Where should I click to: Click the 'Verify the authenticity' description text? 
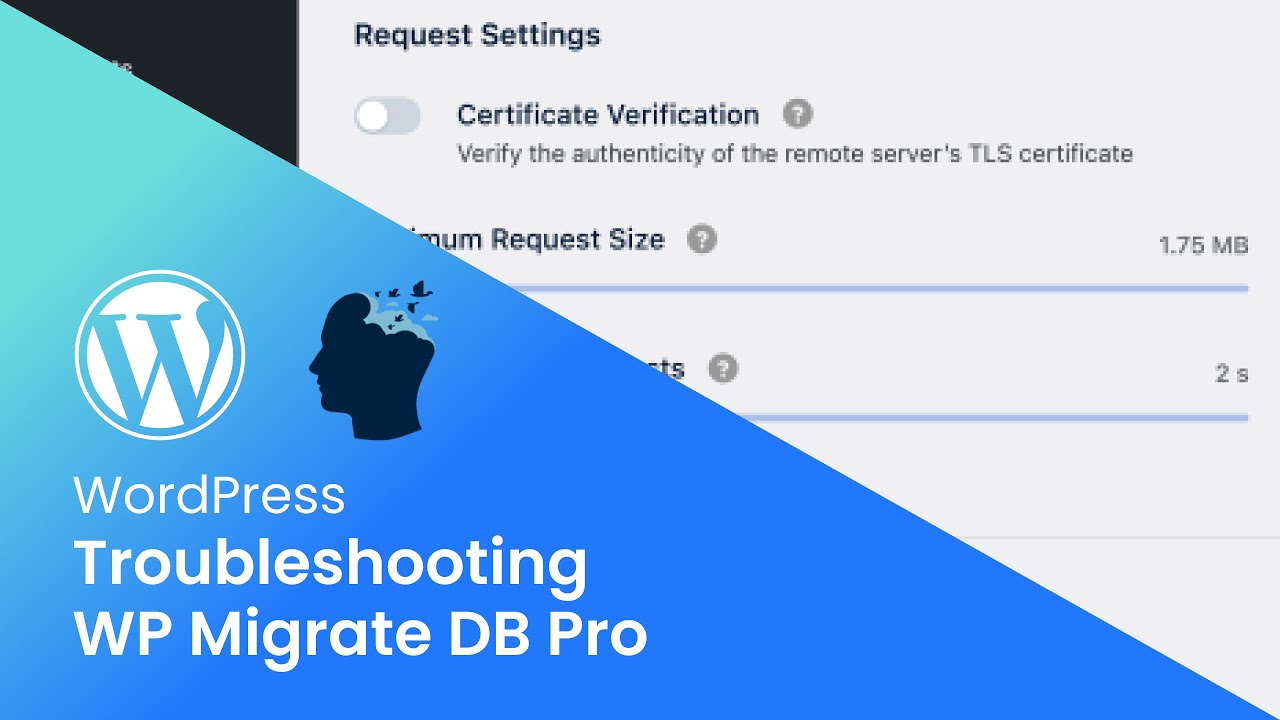(795, 154)
